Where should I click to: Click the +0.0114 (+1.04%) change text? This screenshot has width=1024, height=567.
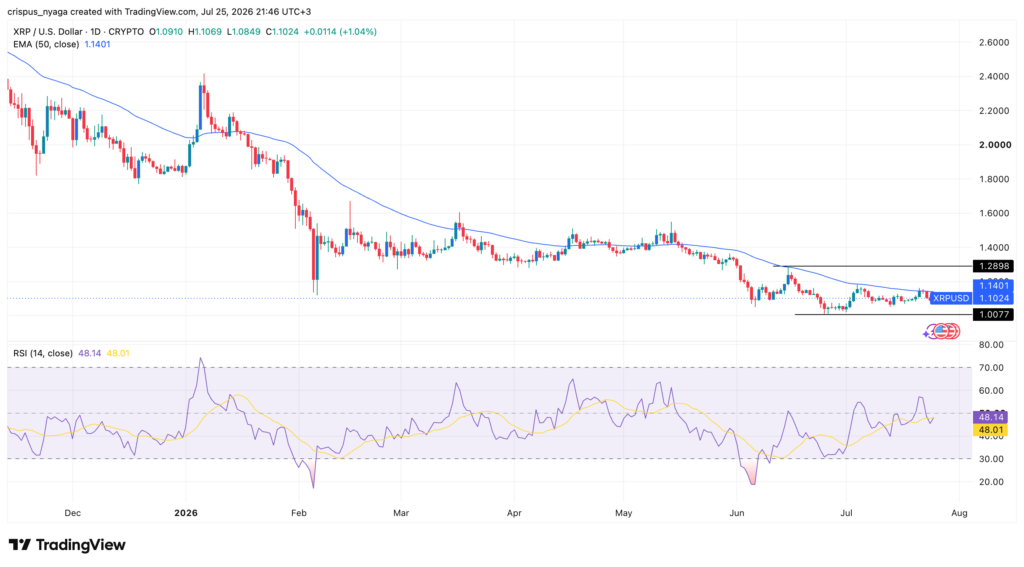coord(340,31)
